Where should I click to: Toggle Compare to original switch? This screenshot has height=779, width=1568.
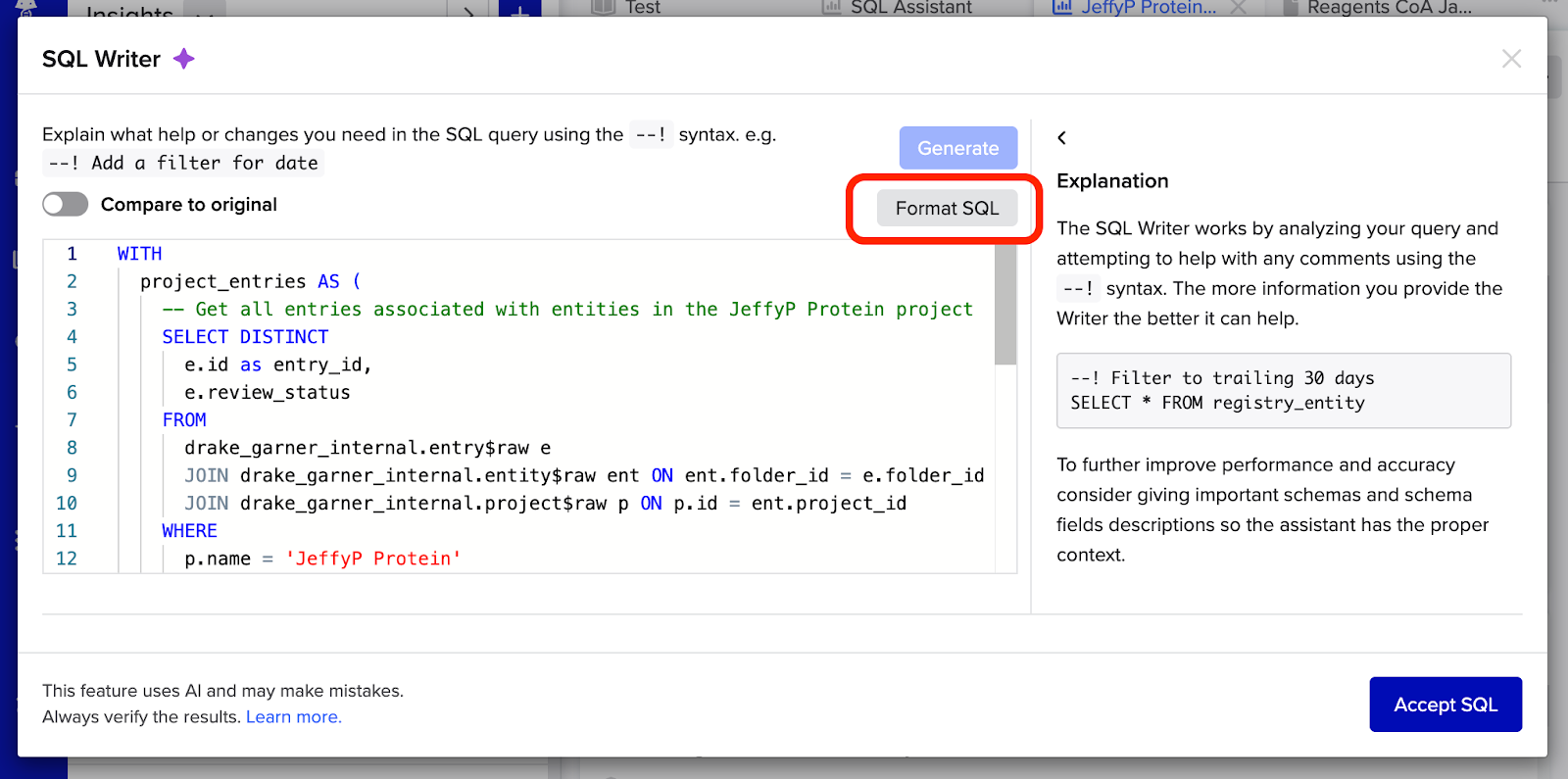(x=66, y=204)
